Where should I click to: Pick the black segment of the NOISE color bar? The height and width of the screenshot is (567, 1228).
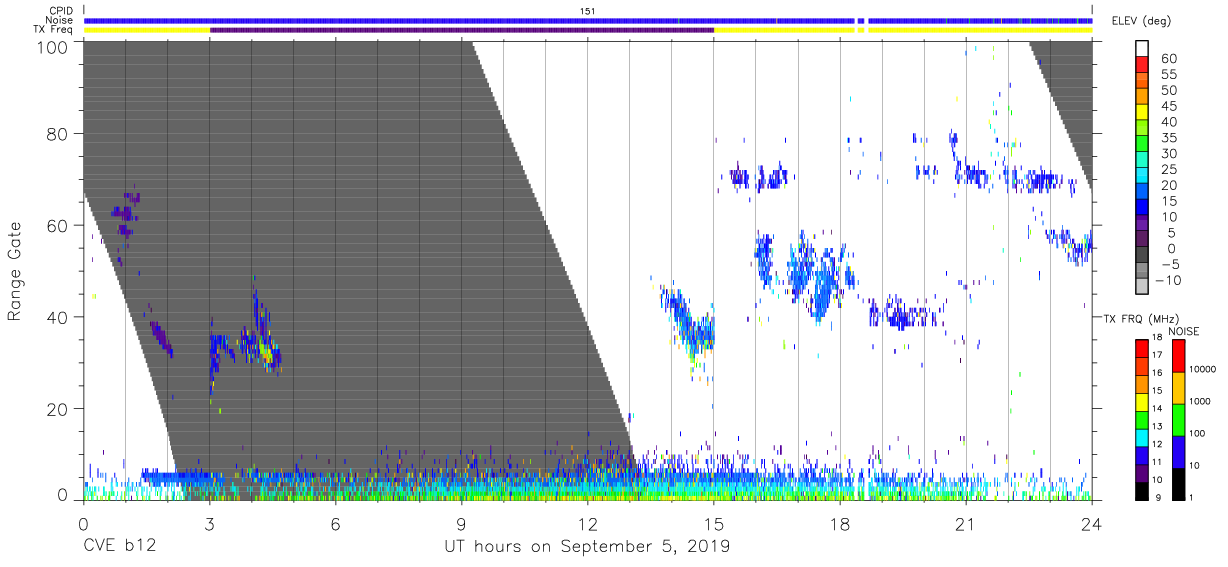pos(1178,483)
